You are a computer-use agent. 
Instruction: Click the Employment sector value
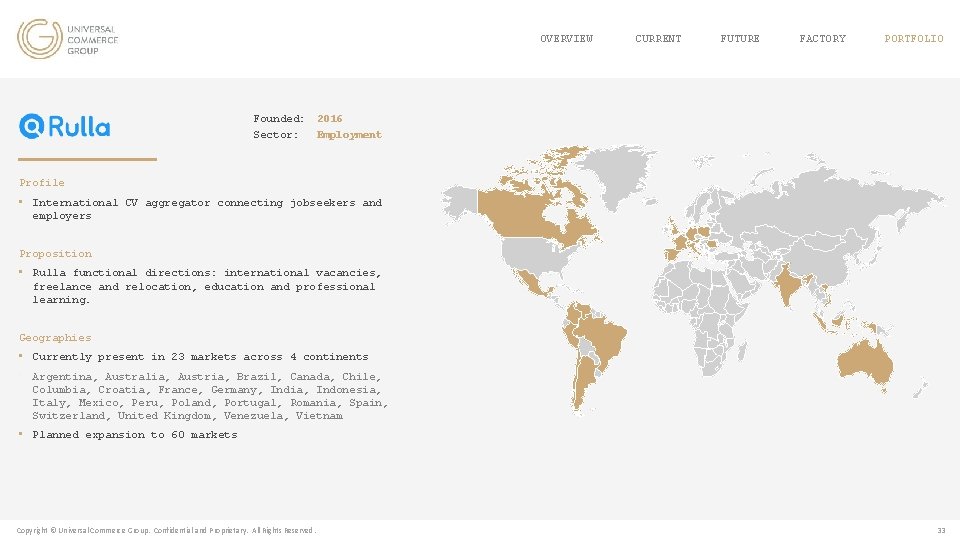tap(349, 135)
